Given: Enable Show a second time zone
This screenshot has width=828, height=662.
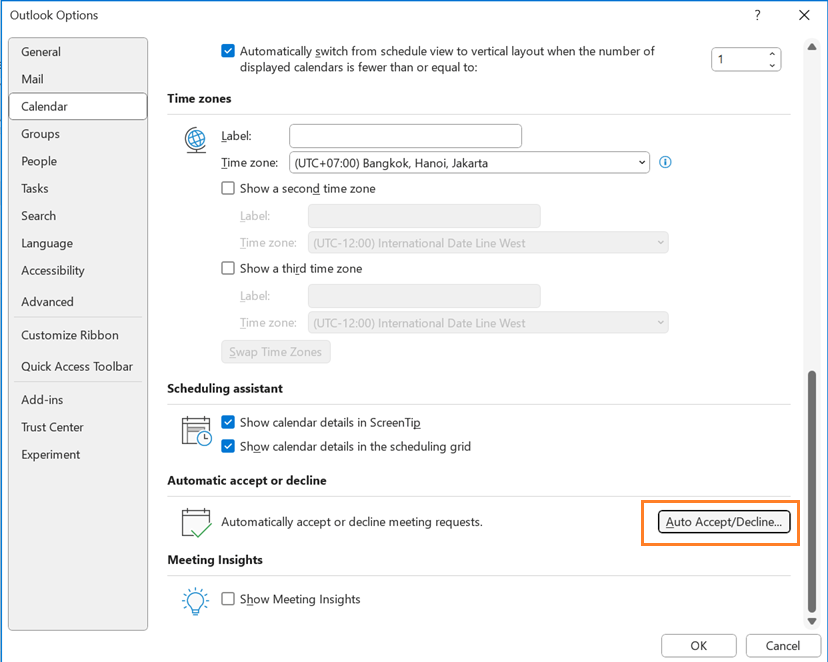Looking at the screenshot, I should [228, 188].
